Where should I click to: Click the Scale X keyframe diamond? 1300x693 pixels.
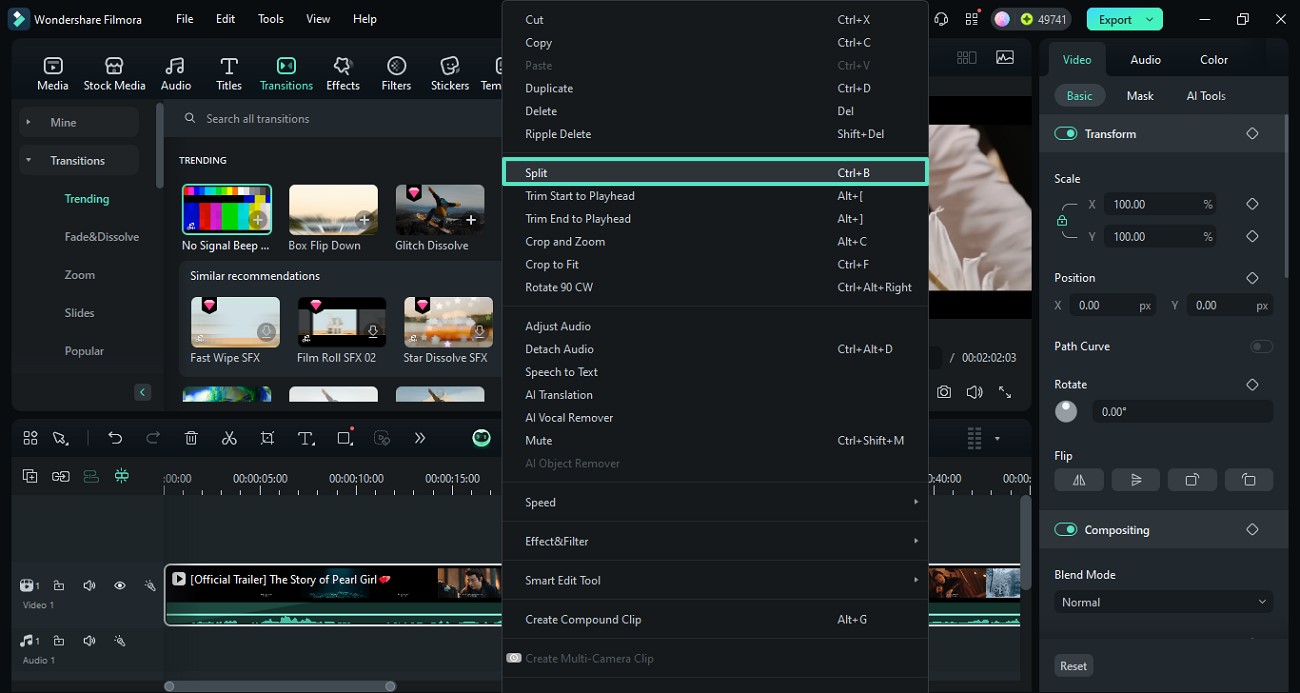click(x=1252, y=204)
